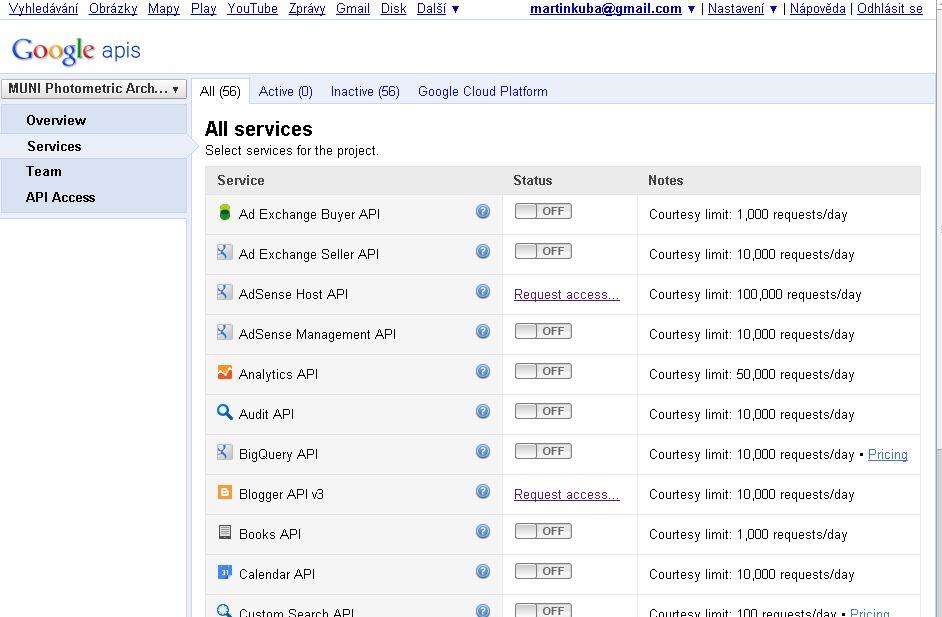Viewport: 942px width, 617px height.
Task: Open the martinkuba@gmail.com account dropdown
Action: [x=612, y=8]
